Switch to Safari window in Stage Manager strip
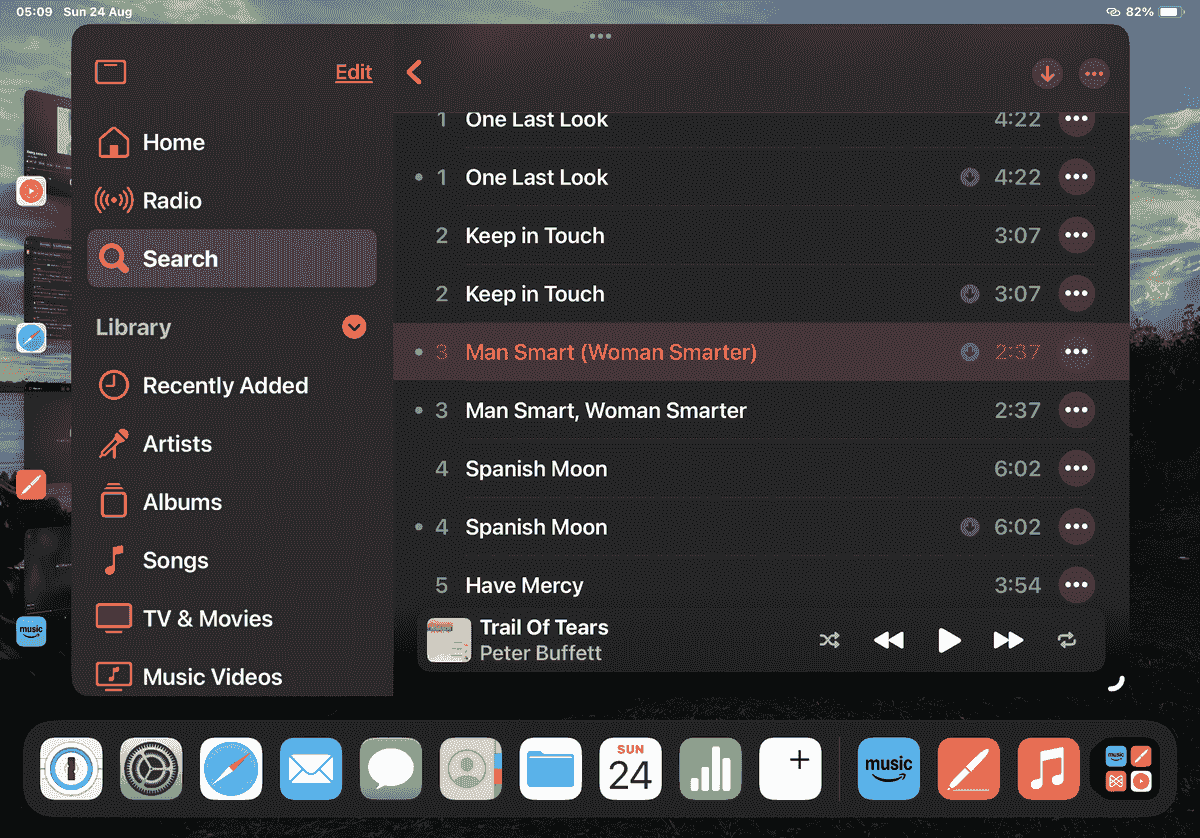Screen dimensions: 1200x838 (x=31, y=338)
